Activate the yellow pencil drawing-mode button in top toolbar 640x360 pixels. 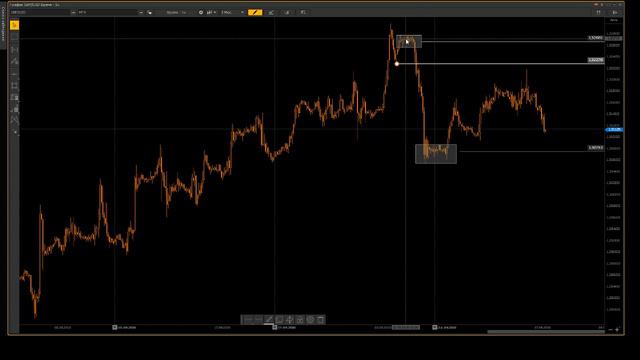[255, 12]
